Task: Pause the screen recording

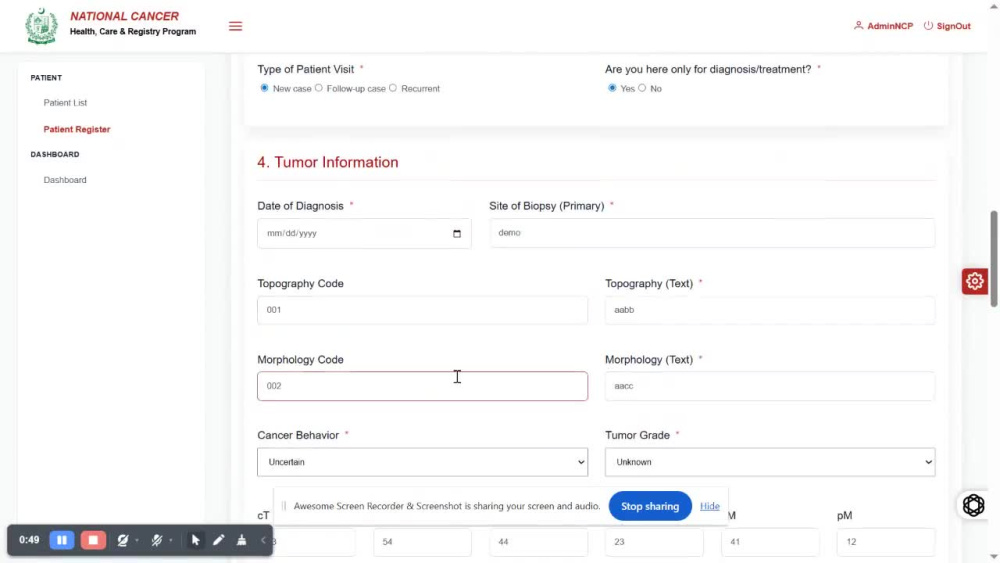Action: point(62,540)
